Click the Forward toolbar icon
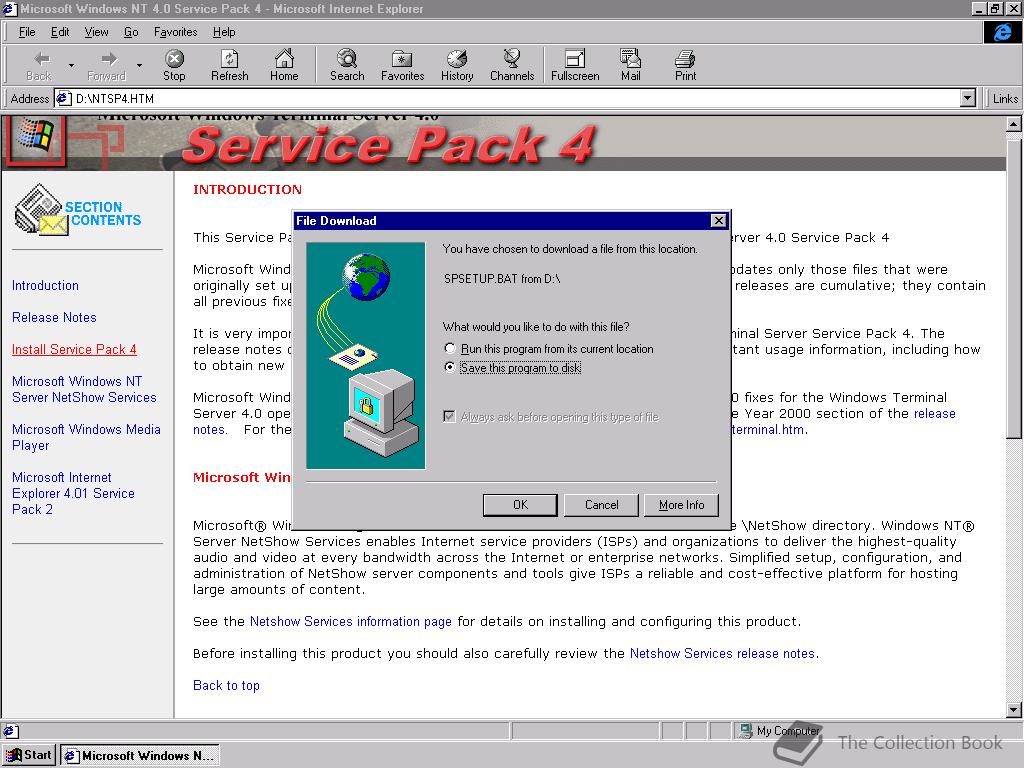1024x768 pixels. point(106,65)
